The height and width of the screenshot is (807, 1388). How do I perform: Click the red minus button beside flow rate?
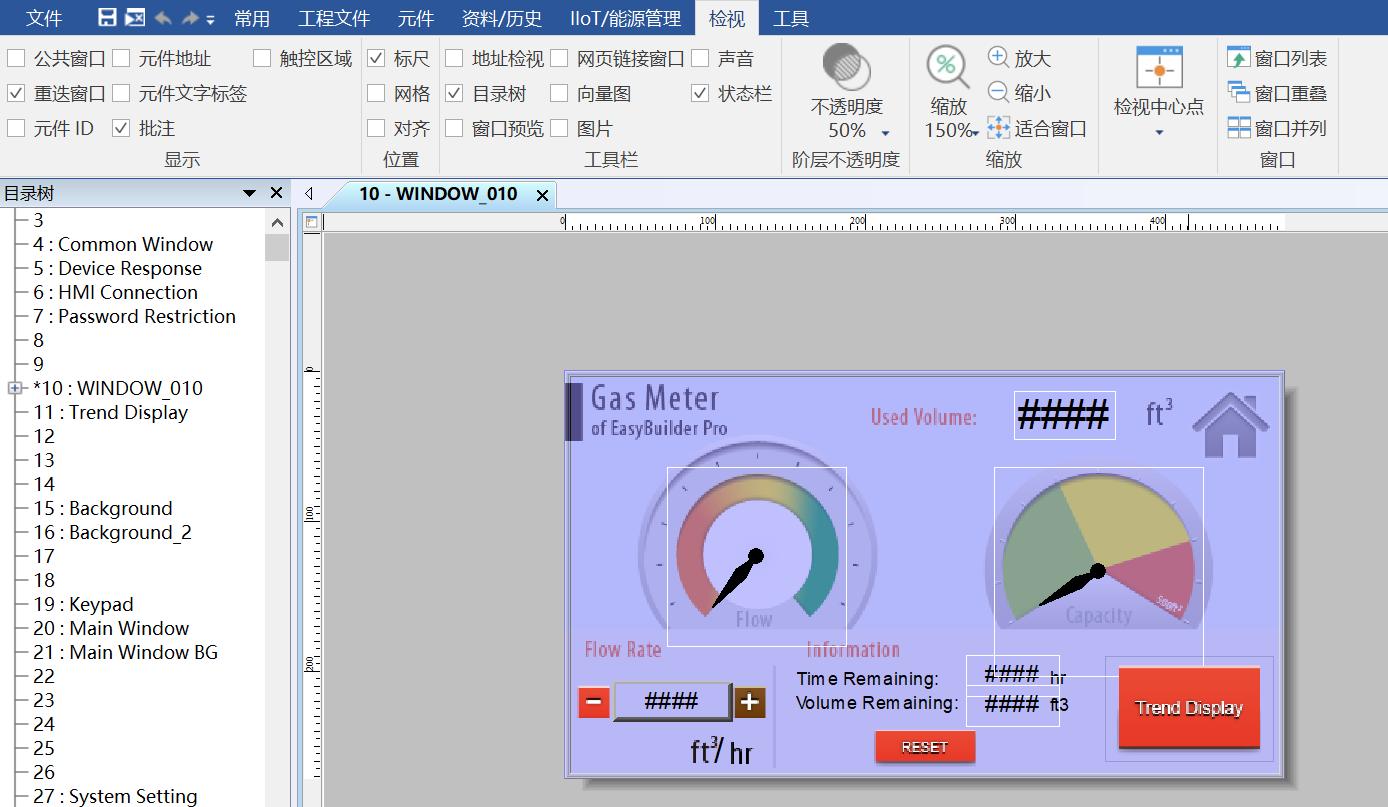click(x=594, y=702)
